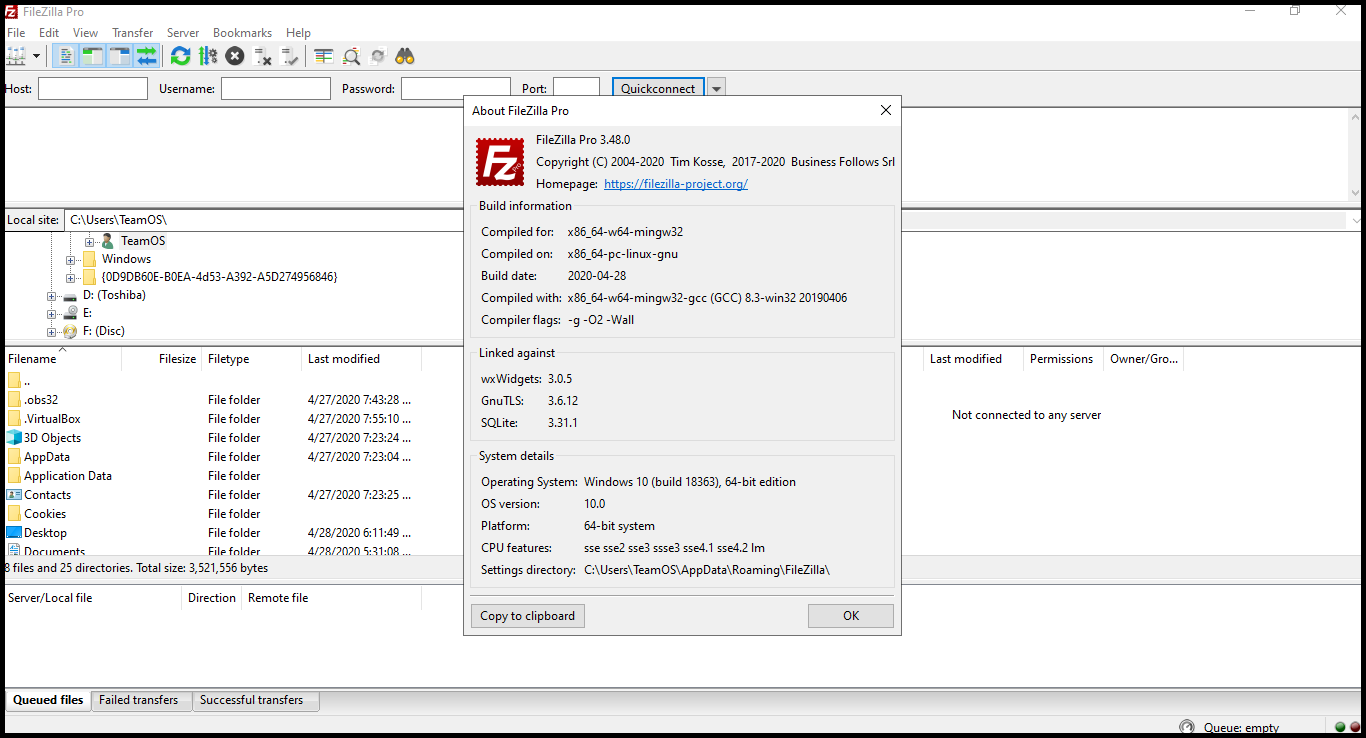Click OK in the About dialog
Screen dimensions: 1366x738
[x=851, y=616]
